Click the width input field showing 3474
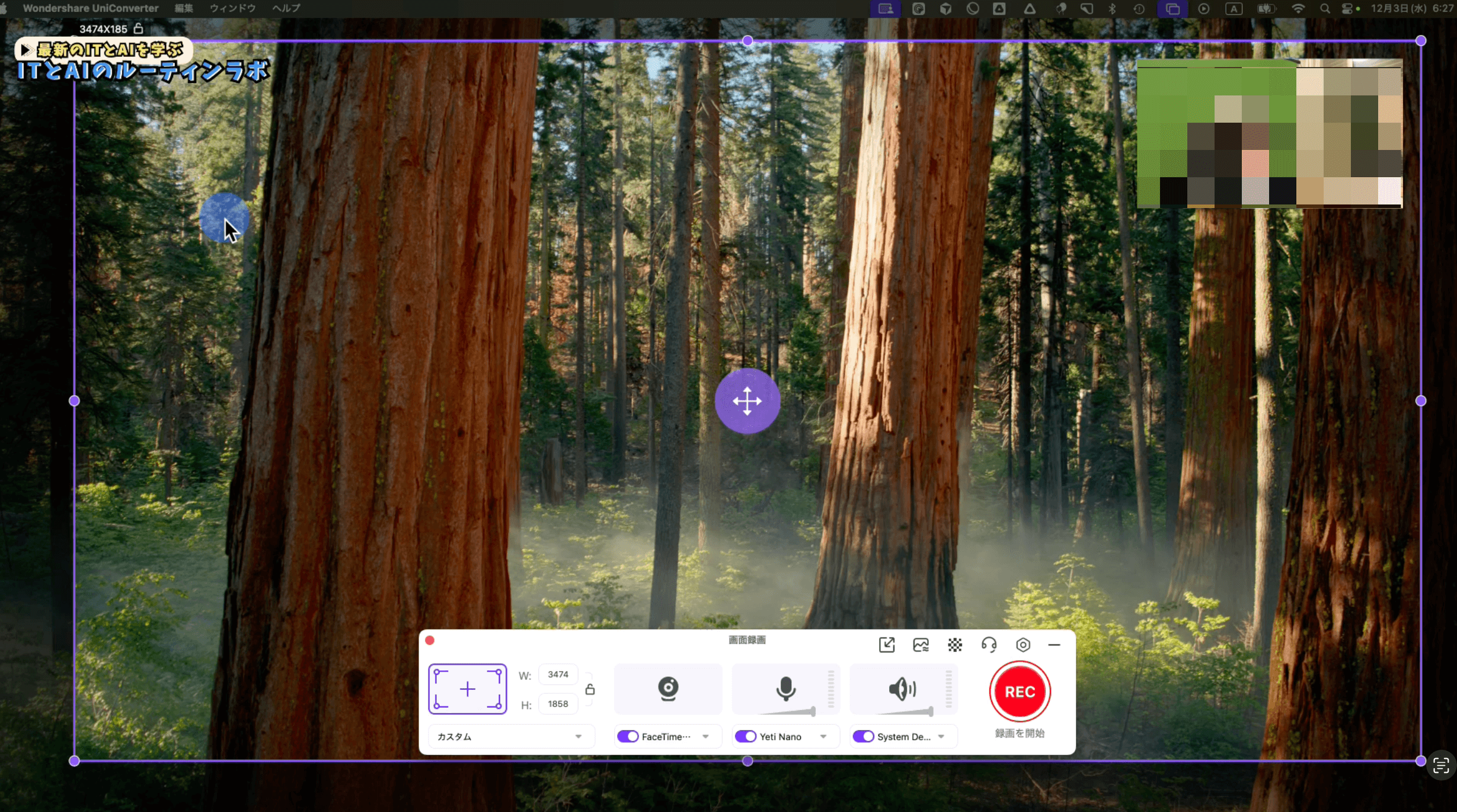1457x812 pixels. pos(558,674)
